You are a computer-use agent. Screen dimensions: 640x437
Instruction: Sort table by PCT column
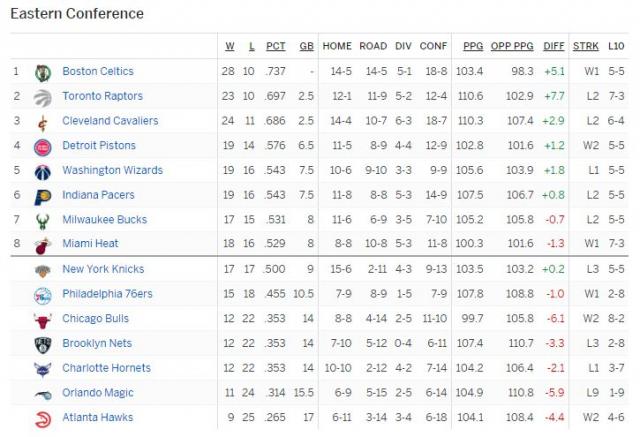coord(275,46)
